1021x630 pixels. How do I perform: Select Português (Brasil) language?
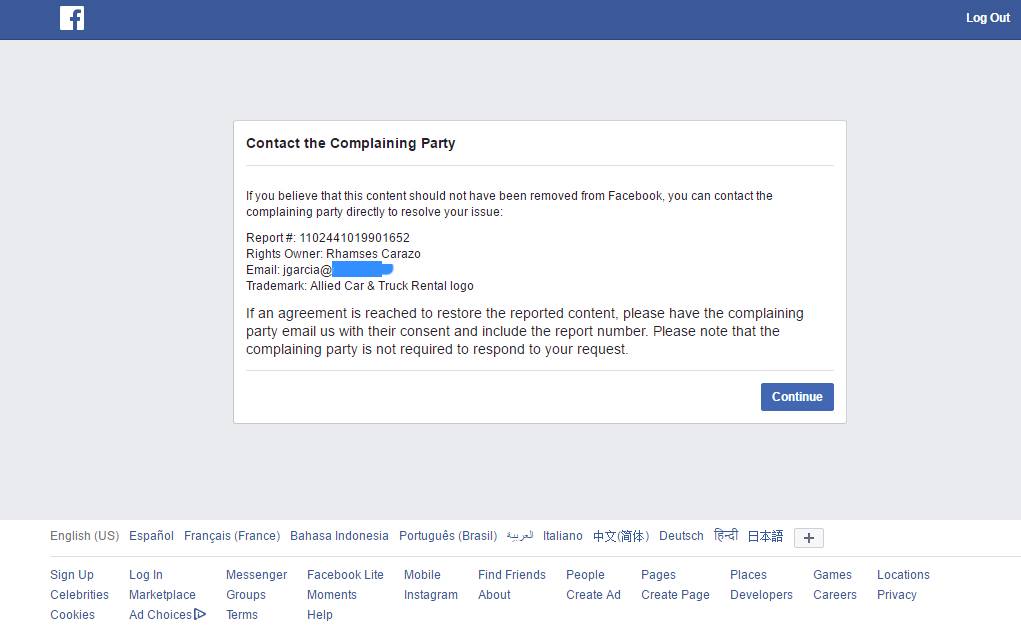pyautogui.click(x=448, y=536)
